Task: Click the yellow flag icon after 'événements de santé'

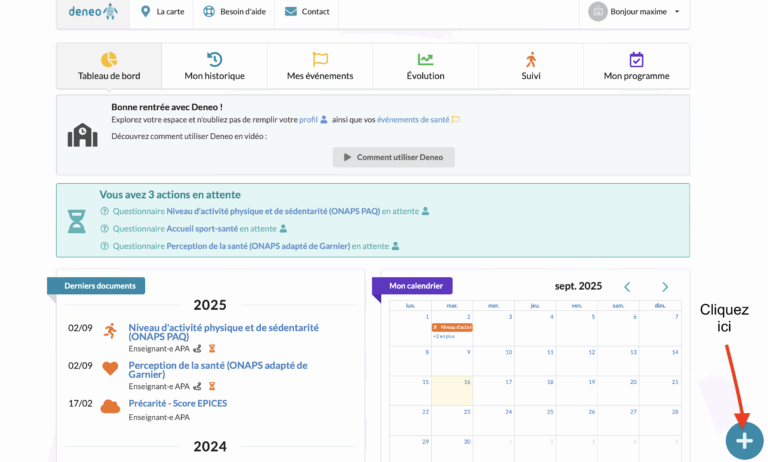Action: [455, 120]
